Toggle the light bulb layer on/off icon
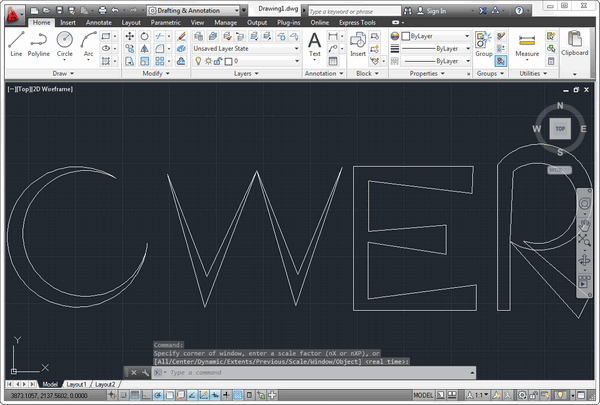 [198, 61]
